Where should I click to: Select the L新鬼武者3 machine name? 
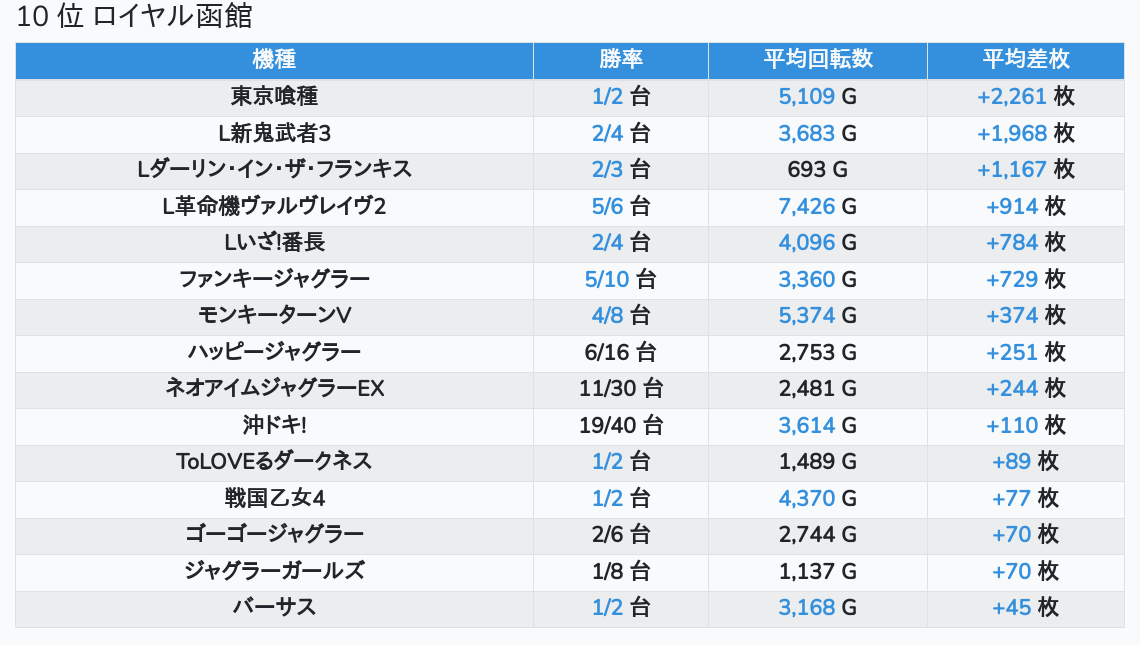coord(274,133)
